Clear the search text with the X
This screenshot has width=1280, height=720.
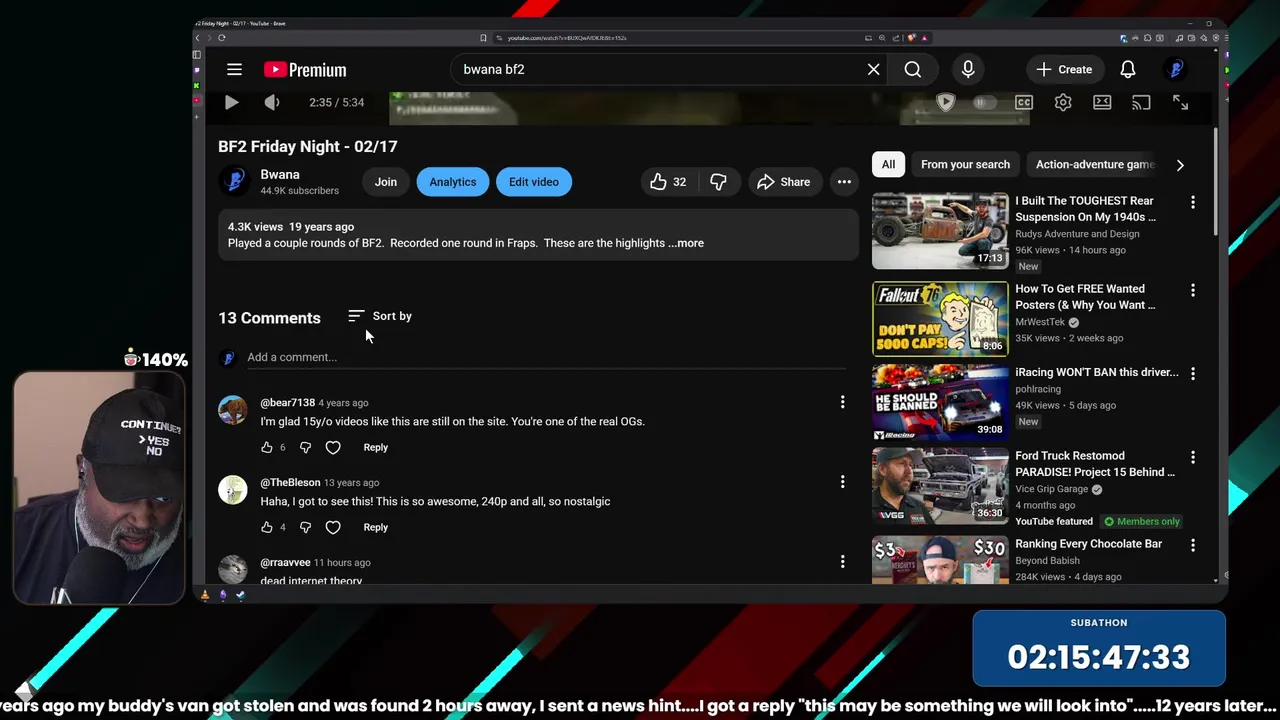873,69
